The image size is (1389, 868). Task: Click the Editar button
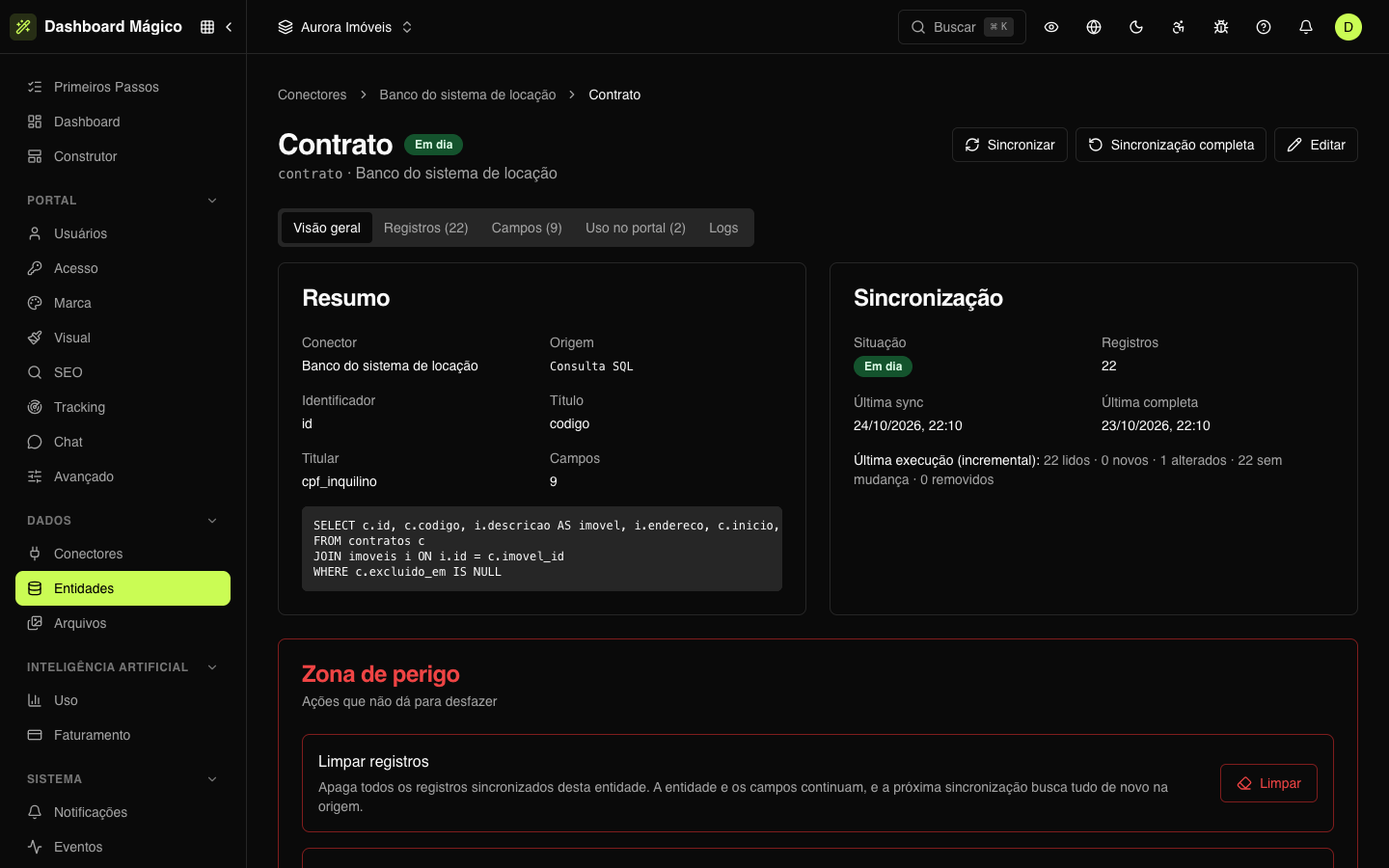coord(1316,145)
